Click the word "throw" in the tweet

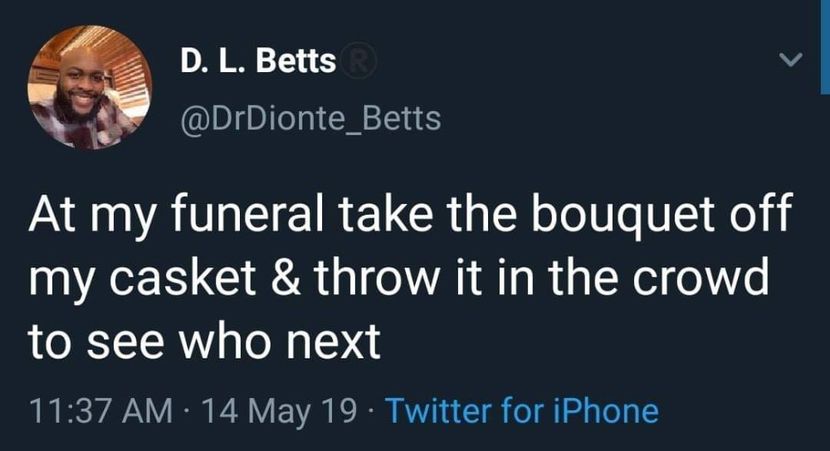coord(360,280)
